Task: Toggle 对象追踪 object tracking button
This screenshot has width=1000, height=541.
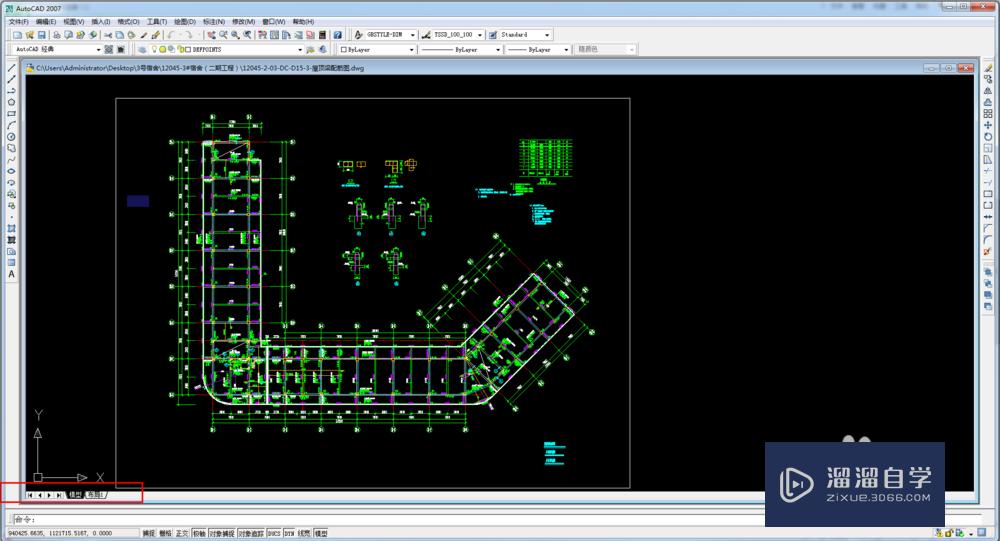Action: coord(251,533)
